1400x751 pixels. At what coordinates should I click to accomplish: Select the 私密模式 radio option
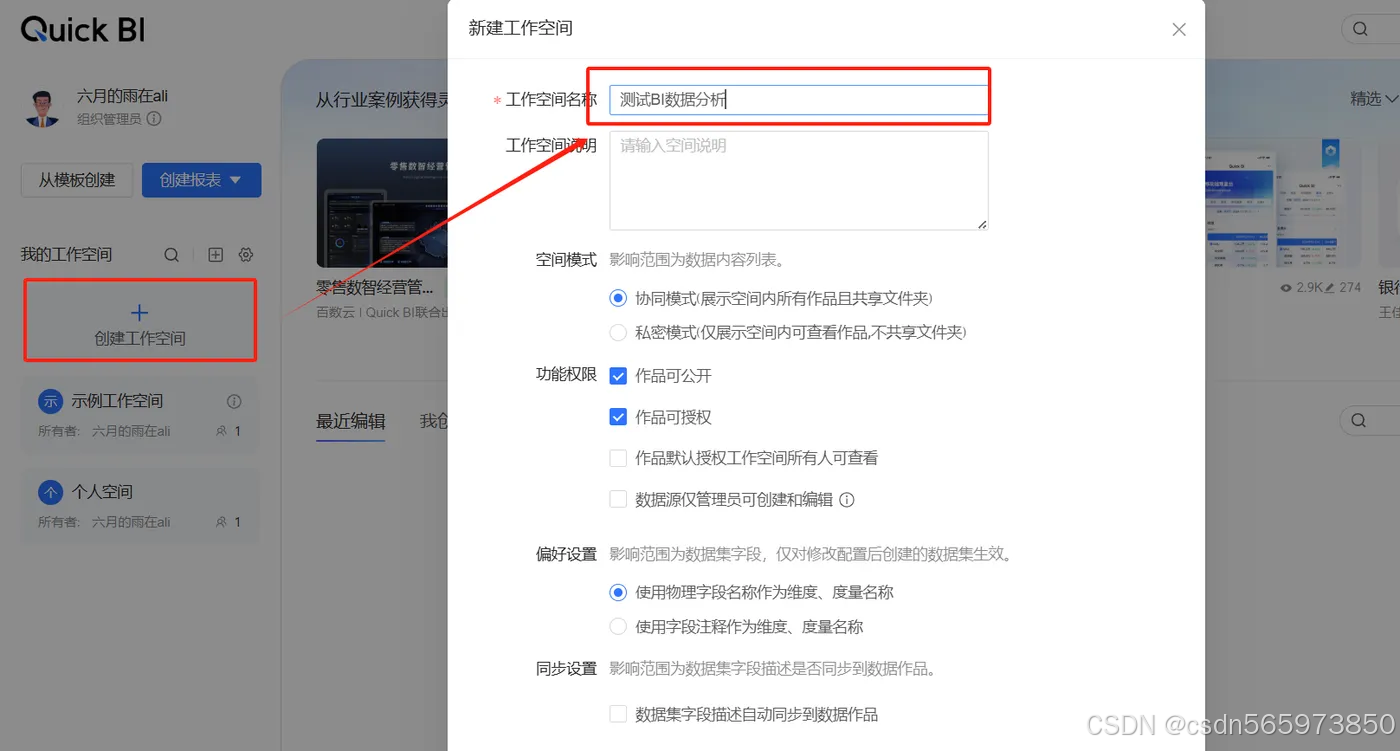(618, 333)
